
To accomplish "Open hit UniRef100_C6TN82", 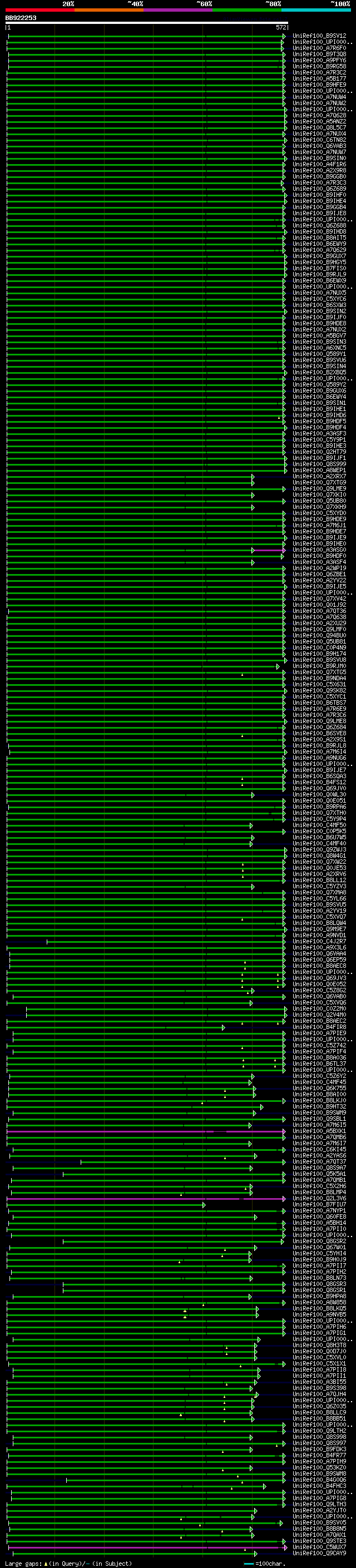I will (x=319, y=140).
